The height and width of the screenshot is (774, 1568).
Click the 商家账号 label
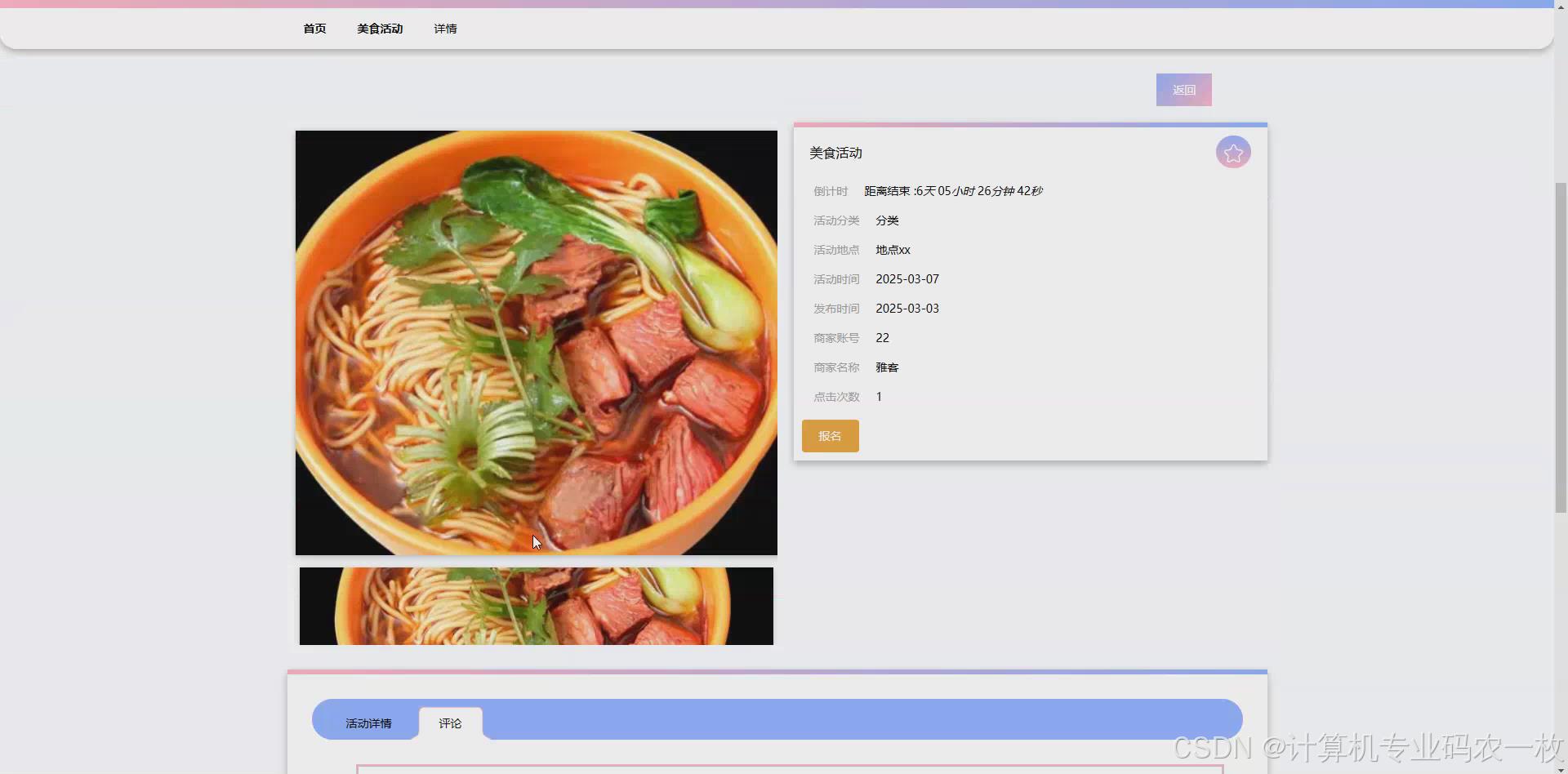point(836,338)
